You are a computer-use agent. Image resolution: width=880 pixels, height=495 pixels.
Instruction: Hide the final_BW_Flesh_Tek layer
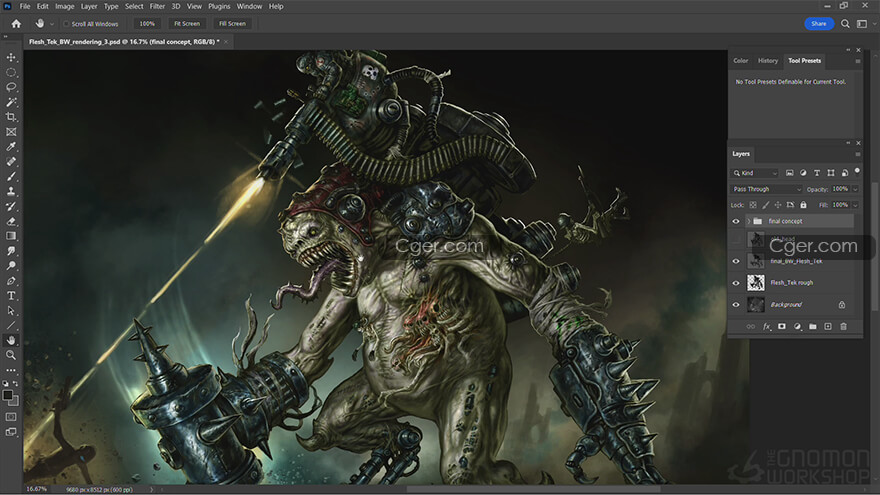[736, 261]
